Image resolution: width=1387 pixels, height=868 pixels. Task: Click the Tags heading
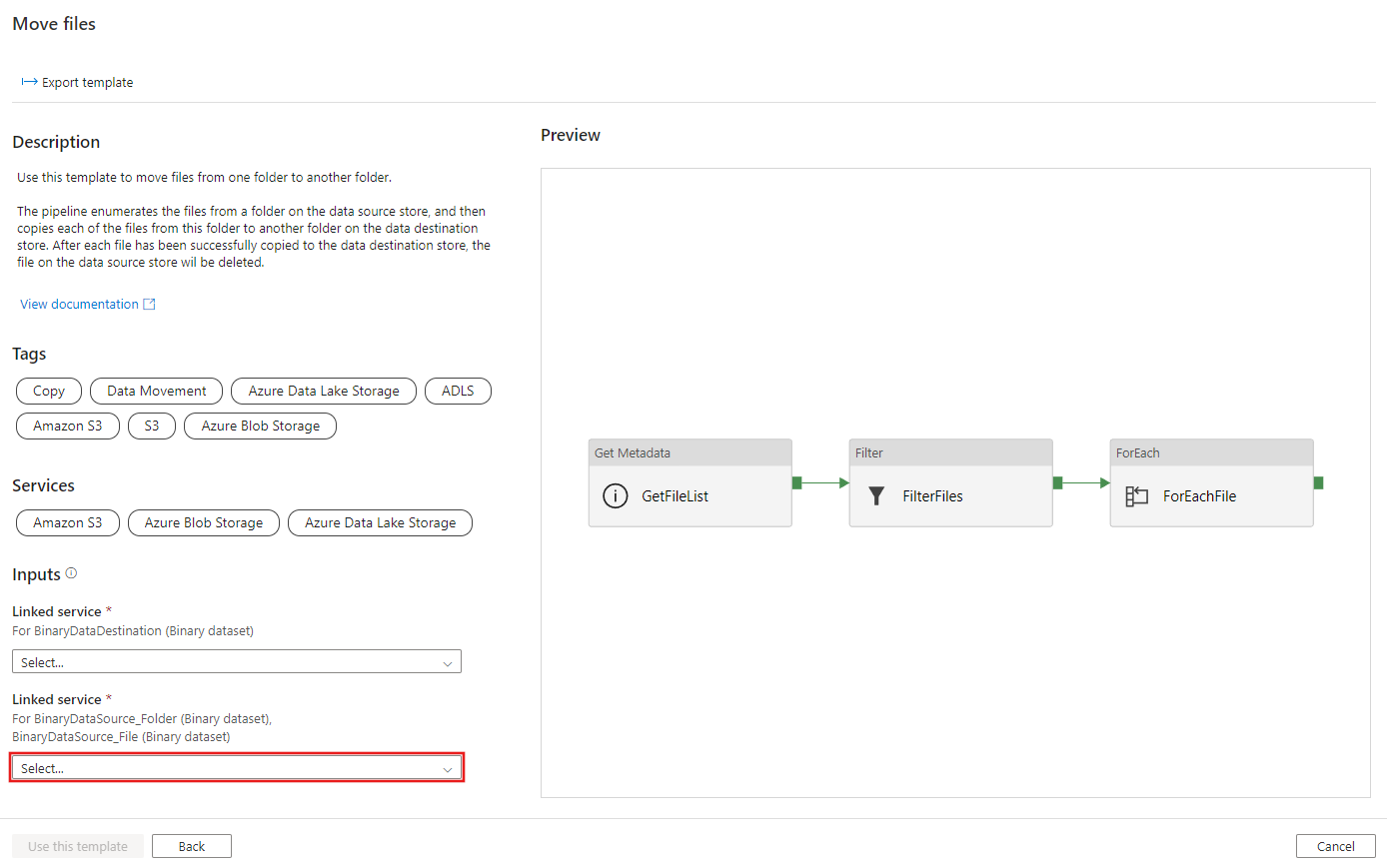coord(29,354)
